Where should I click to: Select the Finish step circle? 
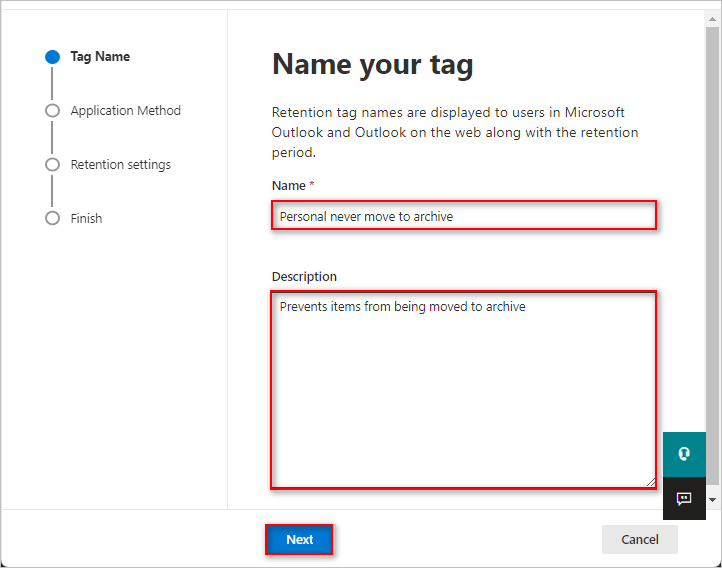[52, 218]
